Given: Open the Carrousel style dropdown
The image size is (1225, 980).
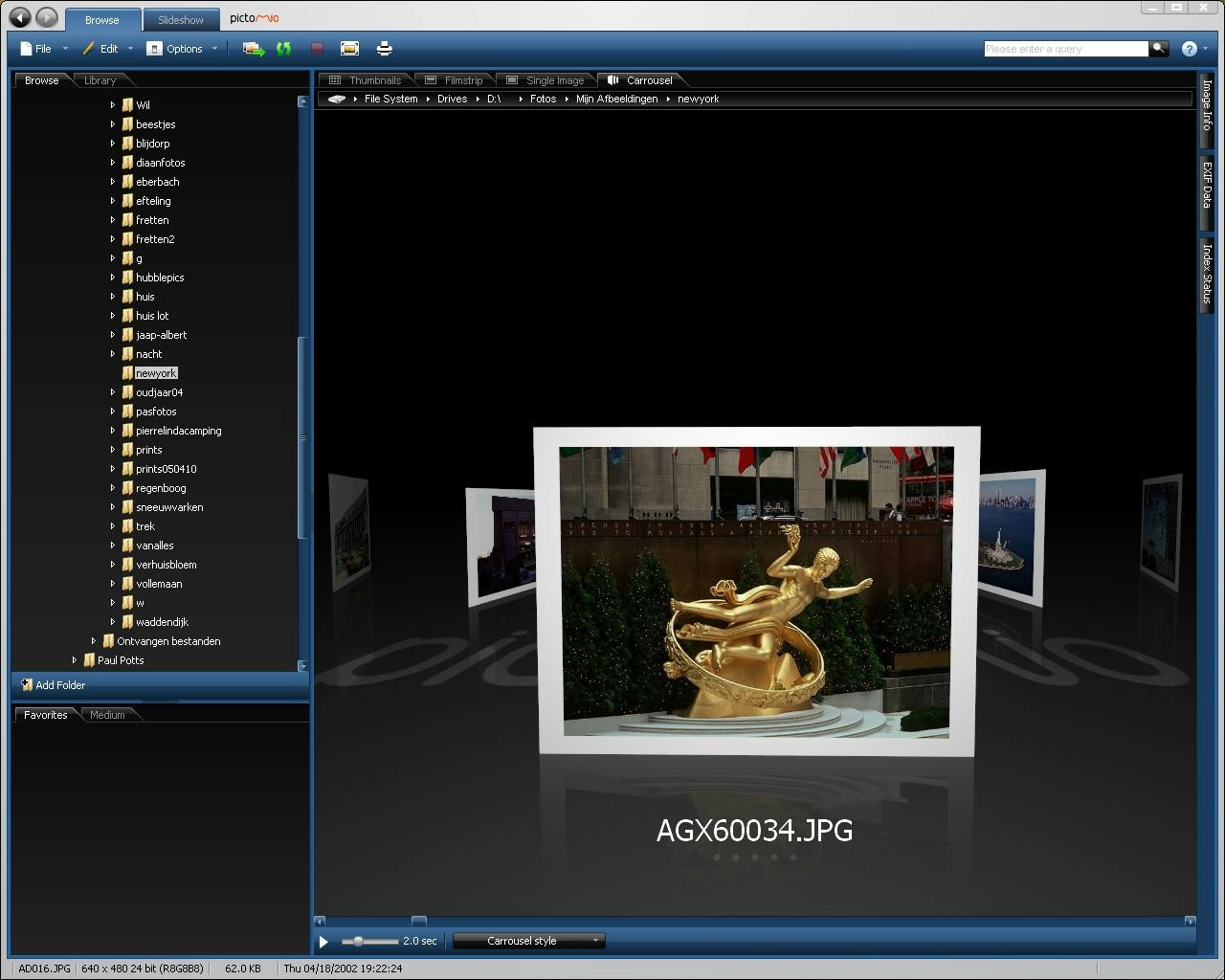Looking at the screenshot, I should (x=529, y=941).
